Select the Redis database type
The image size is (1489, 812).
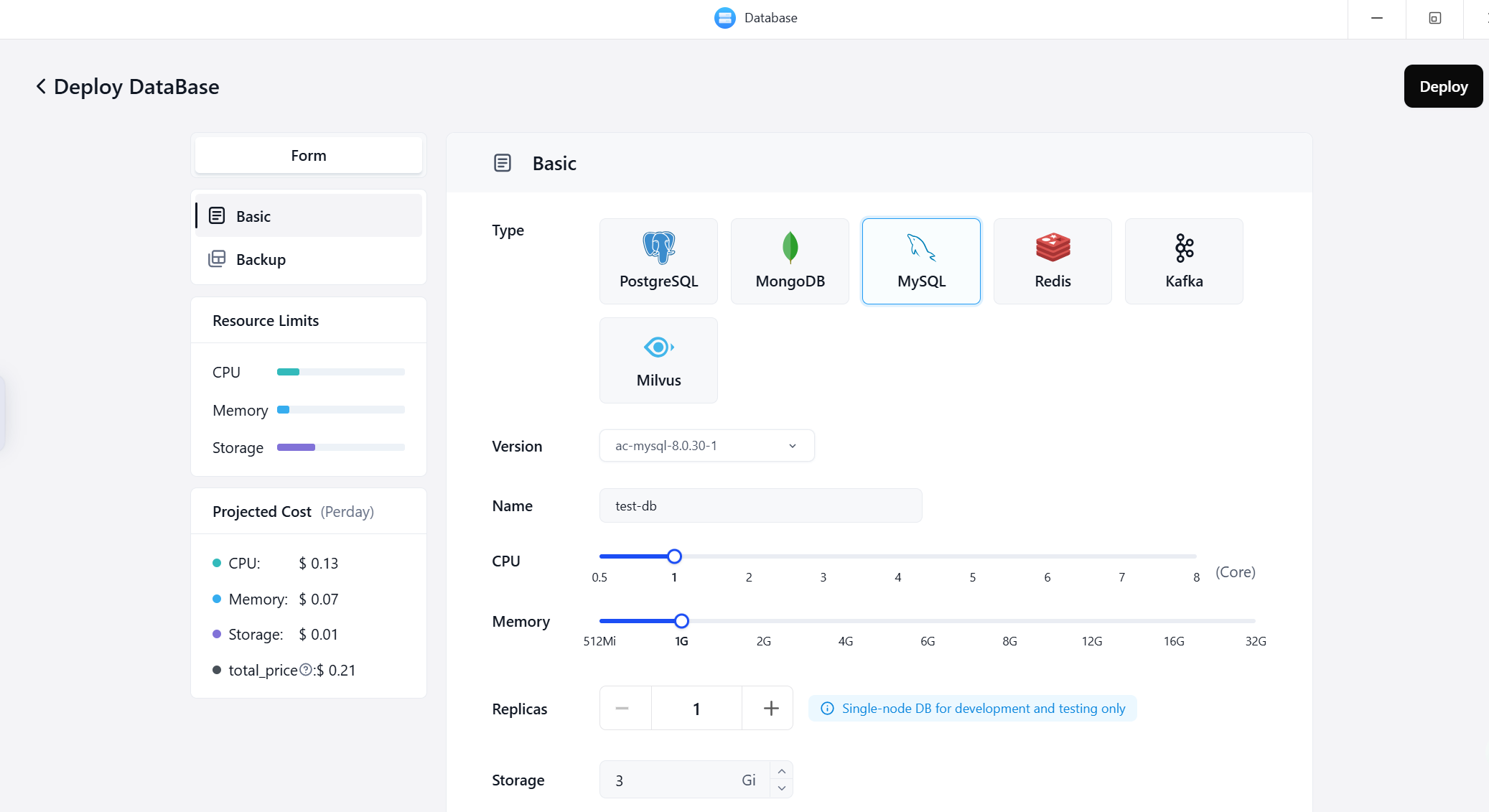pyautogui.click(x=1052, y=261)
